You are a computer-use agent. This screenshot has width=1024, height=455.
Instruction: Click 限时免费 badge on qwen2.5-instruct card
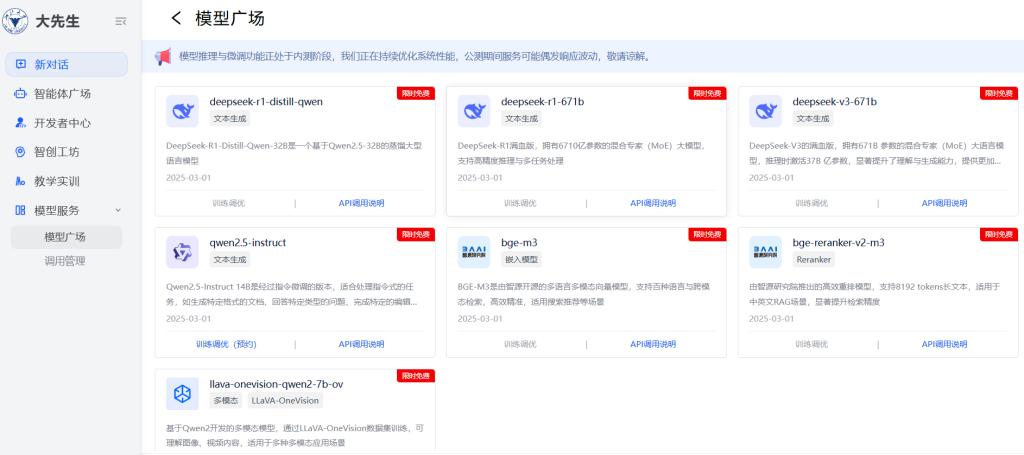tap(416, 234)
